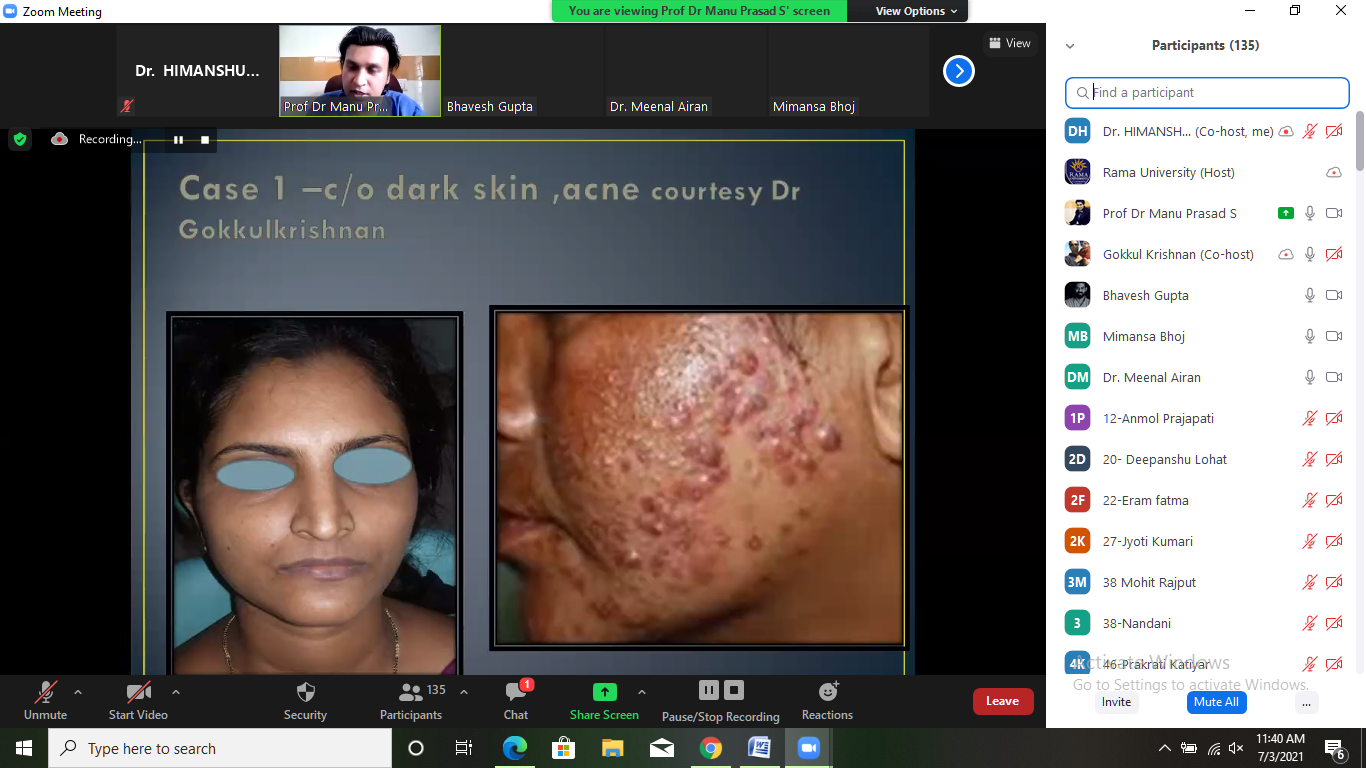Click Prof Dr Manu Prasad S camera icon
This screenshot has height=768, width=1366.
1334,213
